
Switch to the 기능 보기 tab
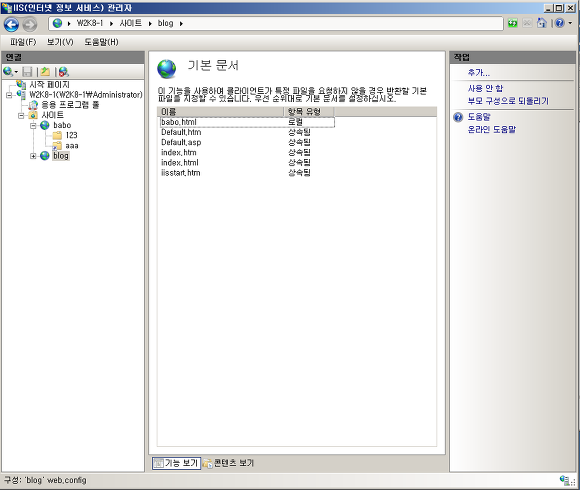pyautogui.click(x=176, y=463)
